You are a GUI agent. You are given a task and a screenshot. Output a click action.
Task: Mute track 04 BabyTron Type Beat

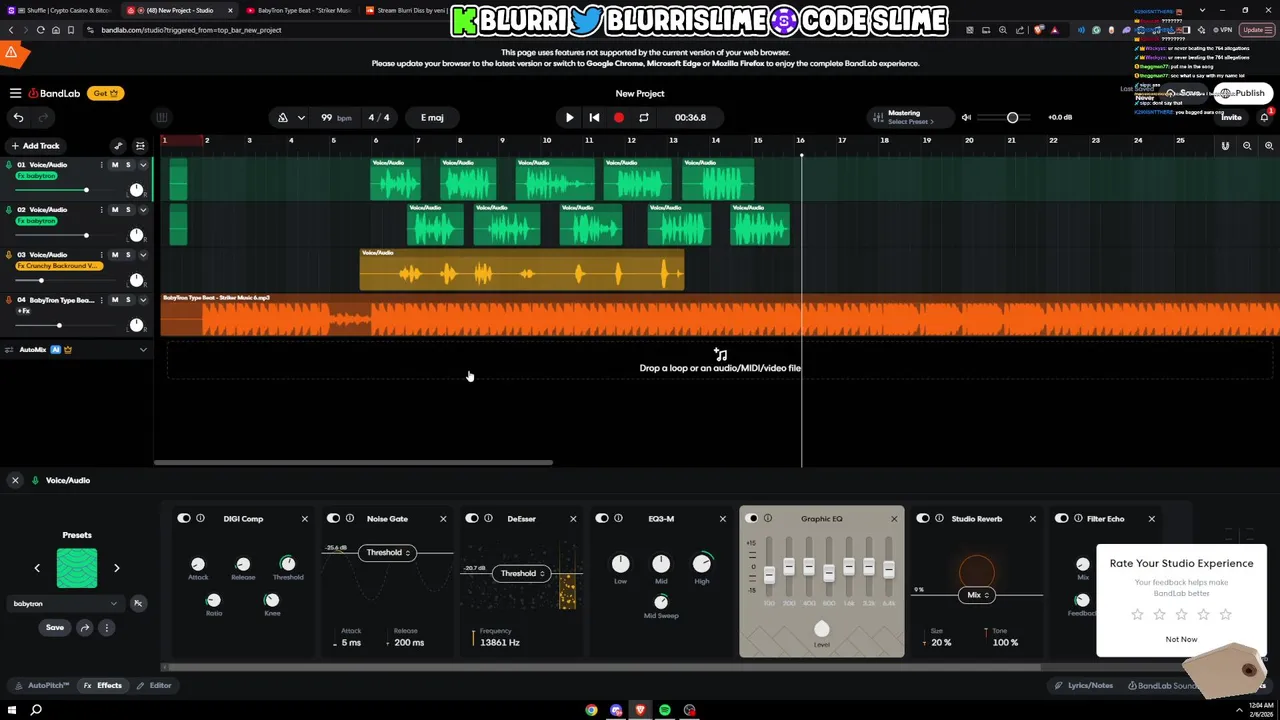(114, 300)
